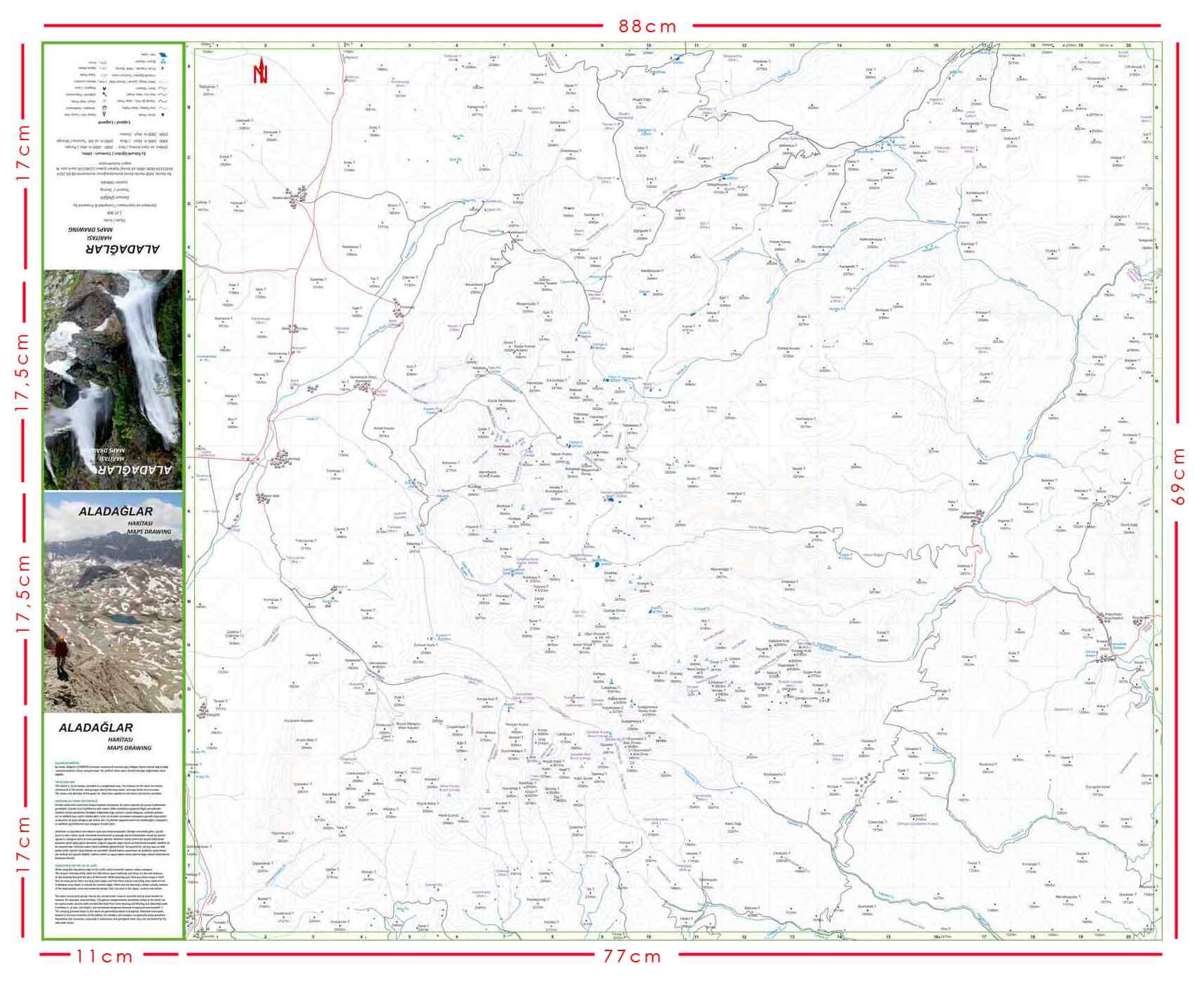Click the grid column 10 label on the top edge
Image resolution: width=1204 pixels, height=982 pixels.
point(648,46)
